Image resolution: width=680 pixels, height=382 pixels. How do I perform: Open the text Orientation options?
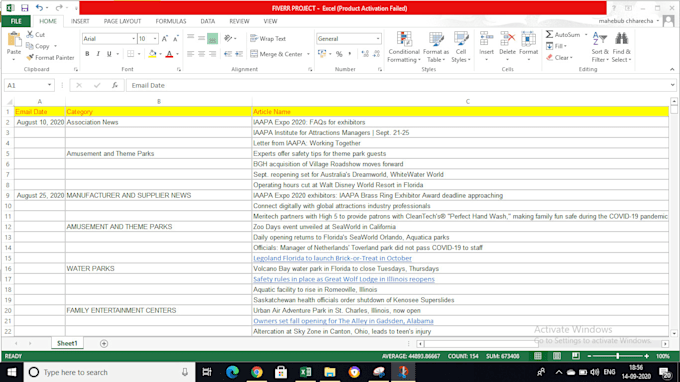[x=229, y=39]
